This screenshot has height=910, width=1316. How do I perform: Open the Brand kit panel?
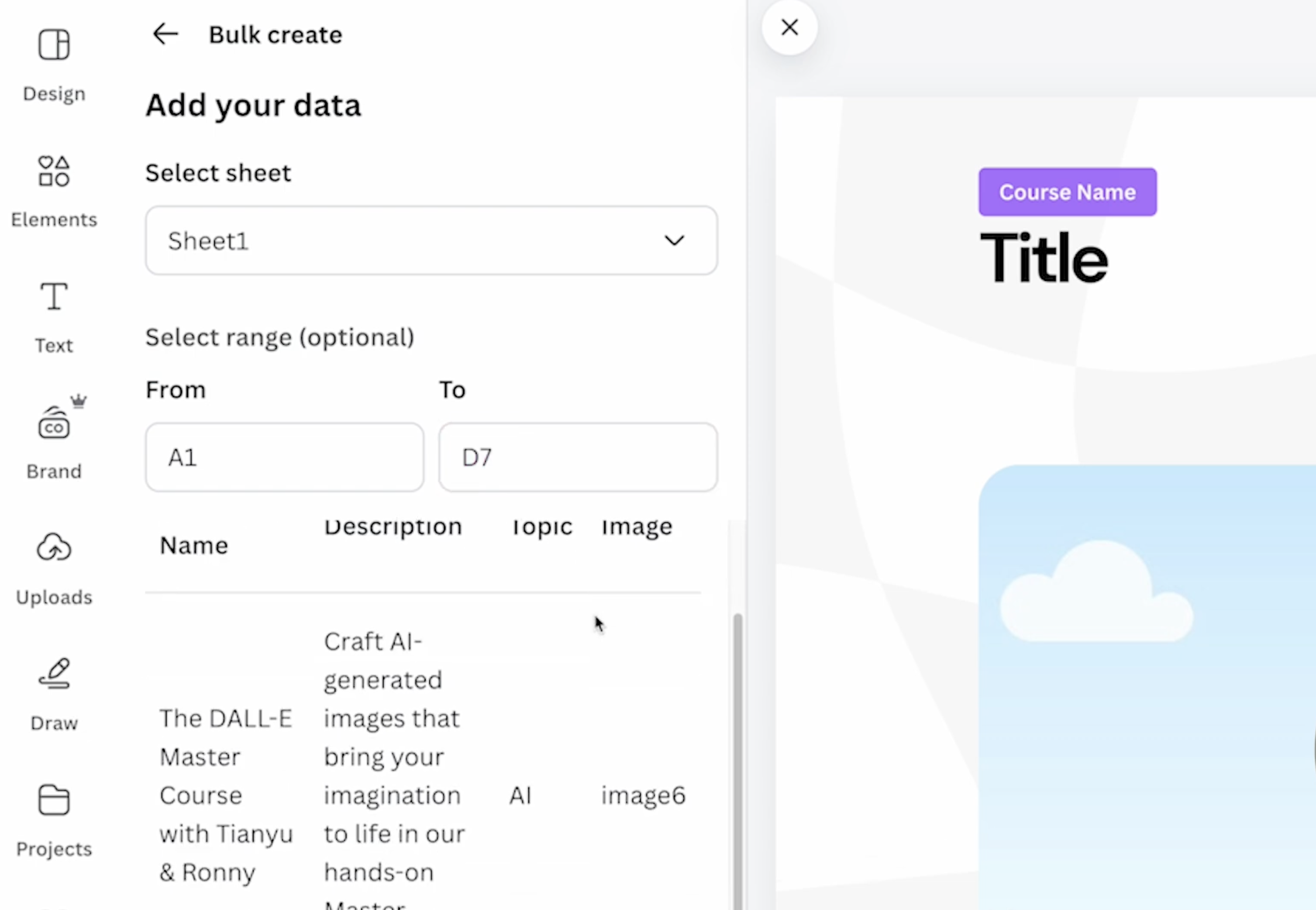pos(54,438)
